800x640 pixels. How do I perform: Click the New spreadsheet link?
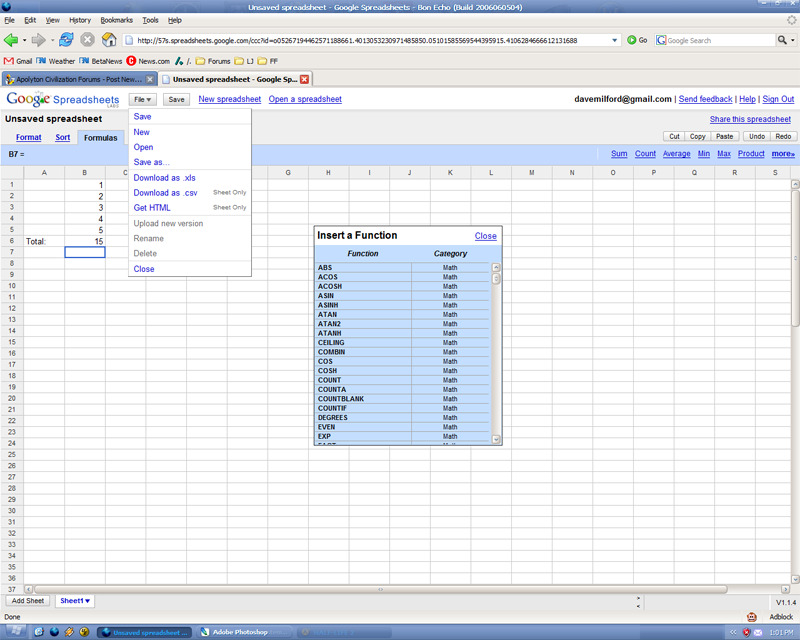tap(230, 99)
